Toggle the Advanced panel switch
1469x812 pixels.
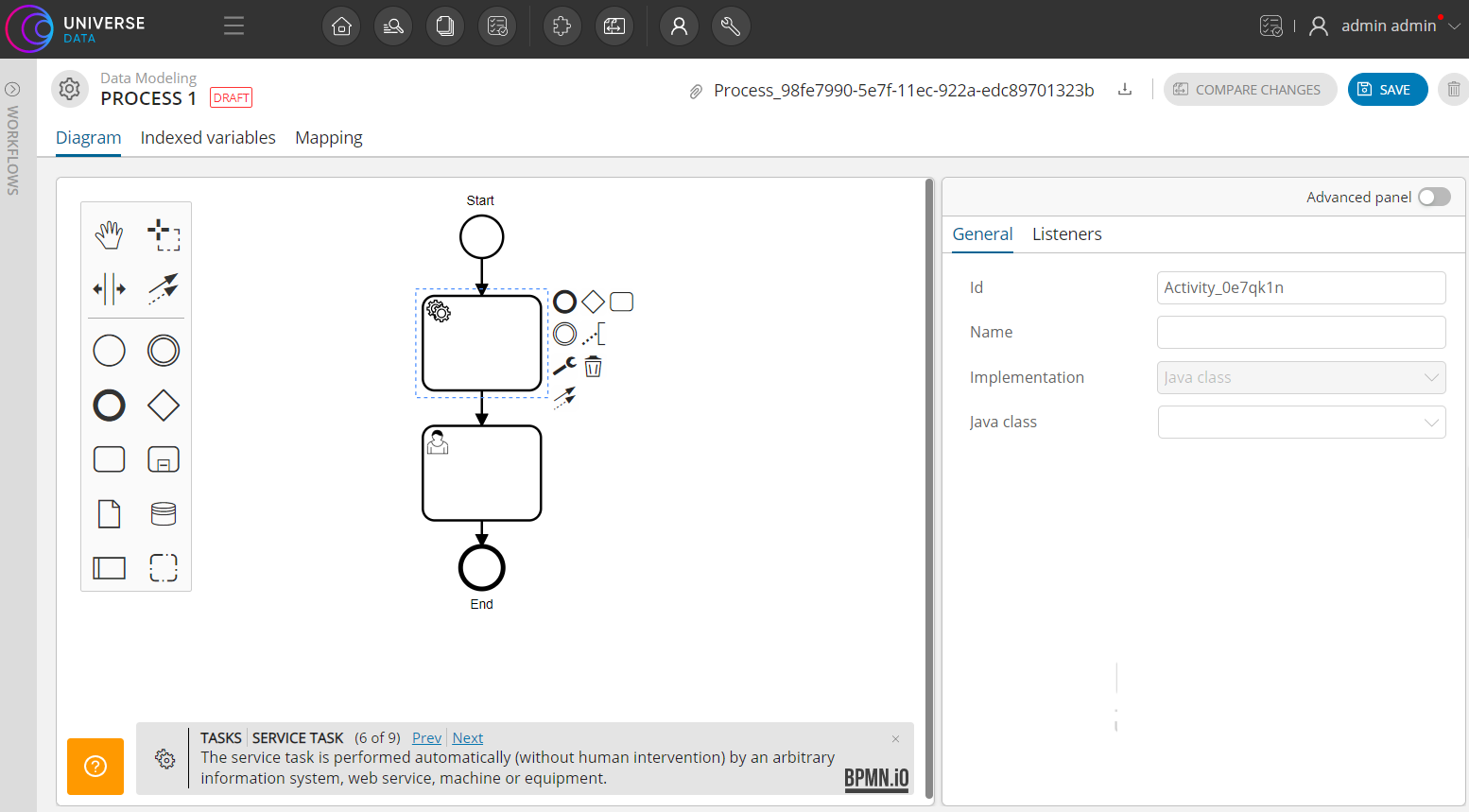pyautogui.click(x=1434, y=197)
